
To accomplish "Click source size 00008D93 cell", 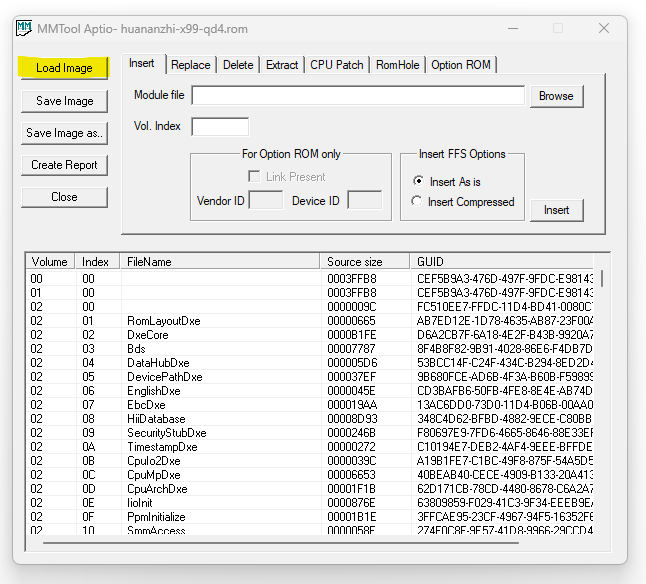I will tap(352, 419).
